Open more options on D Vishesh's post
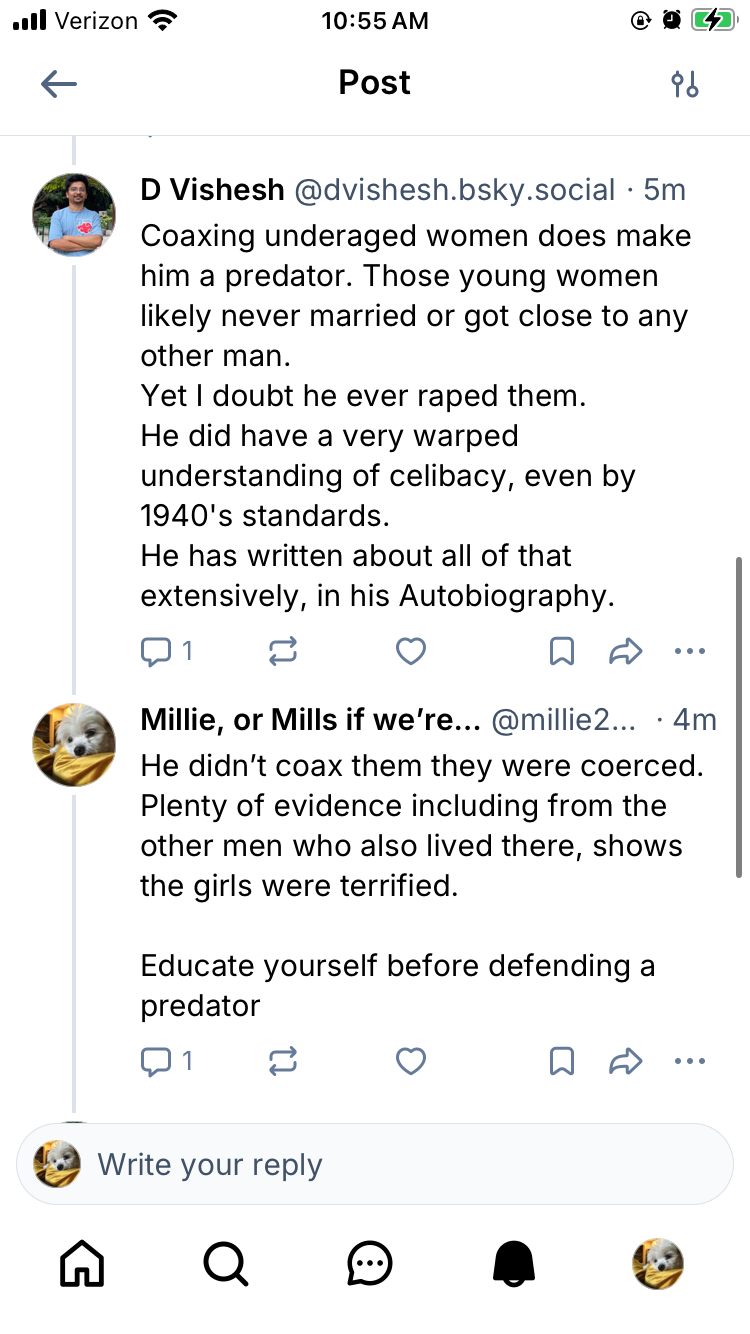 pyautogui.click(x=690, y=652)
